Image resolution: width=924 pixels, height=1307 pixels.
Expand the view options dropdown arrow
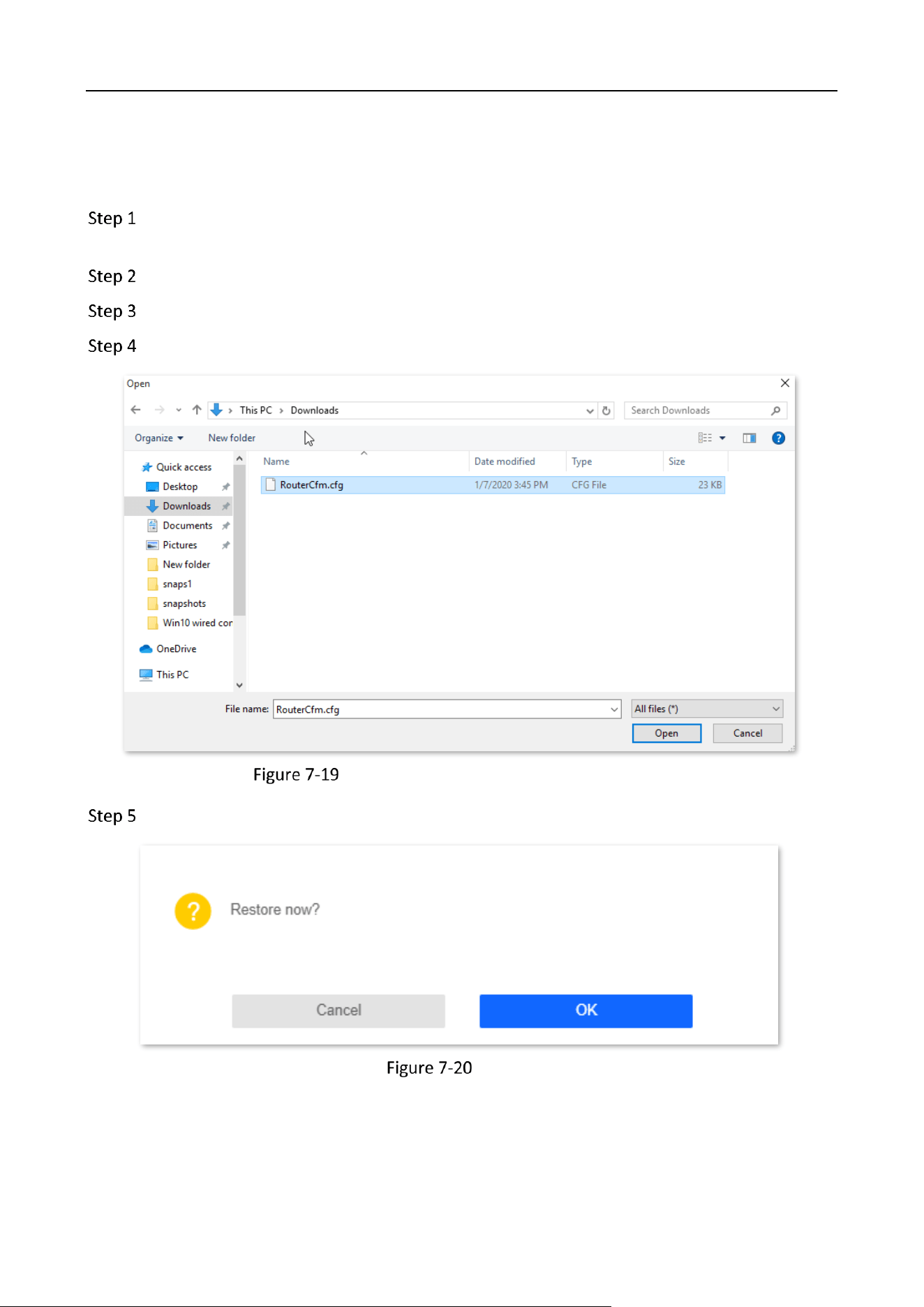722,438
